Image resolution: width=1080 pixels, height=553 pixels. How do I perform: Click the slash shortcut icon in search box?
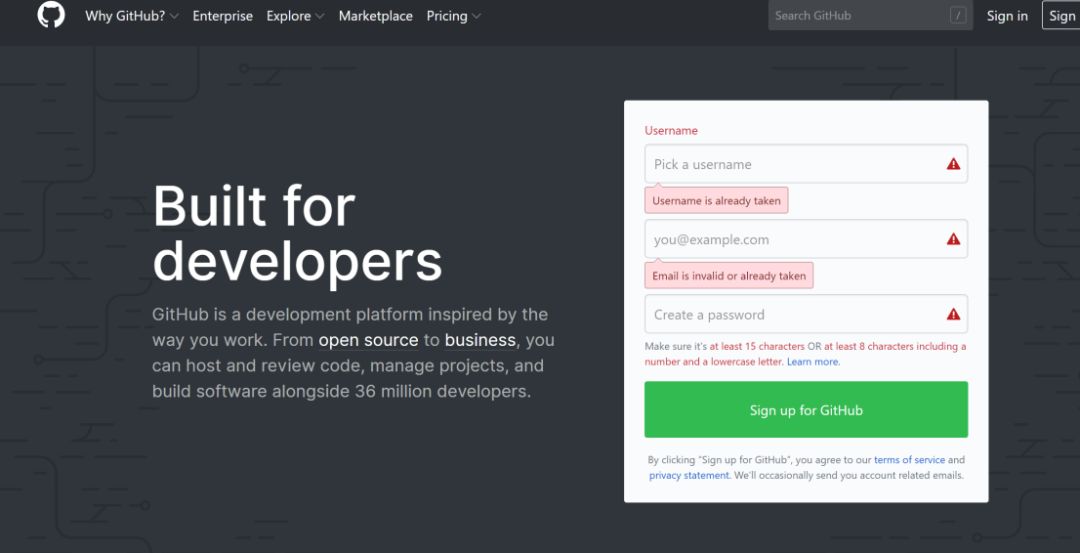pos(957,15)
